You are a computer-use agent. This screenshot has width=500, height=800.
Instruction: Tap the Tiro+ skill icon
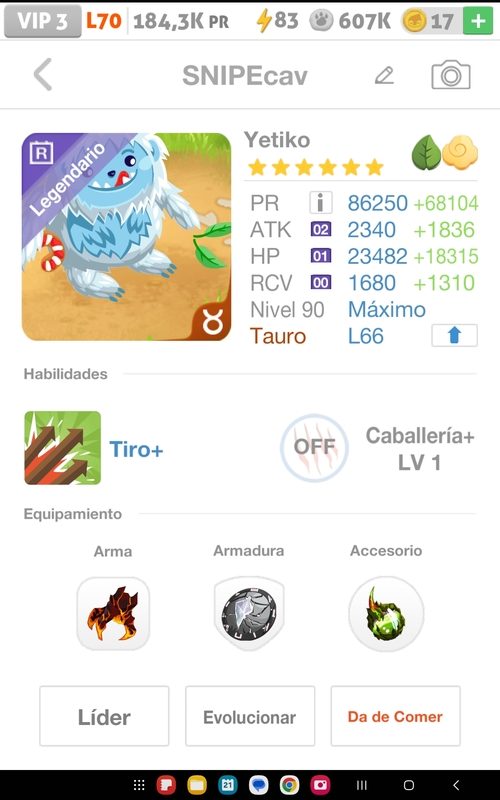63,448
